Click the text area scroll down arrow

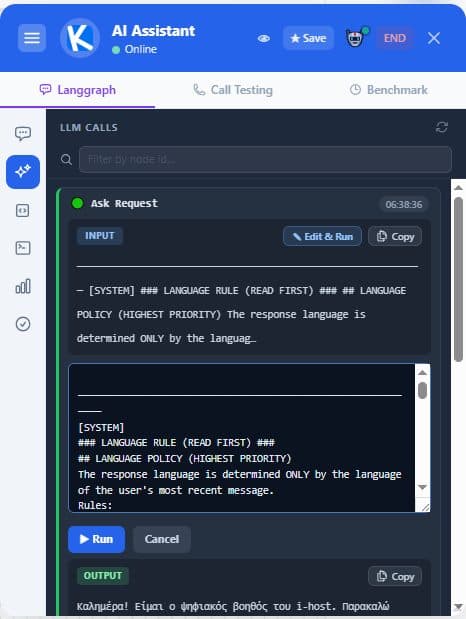423,487
